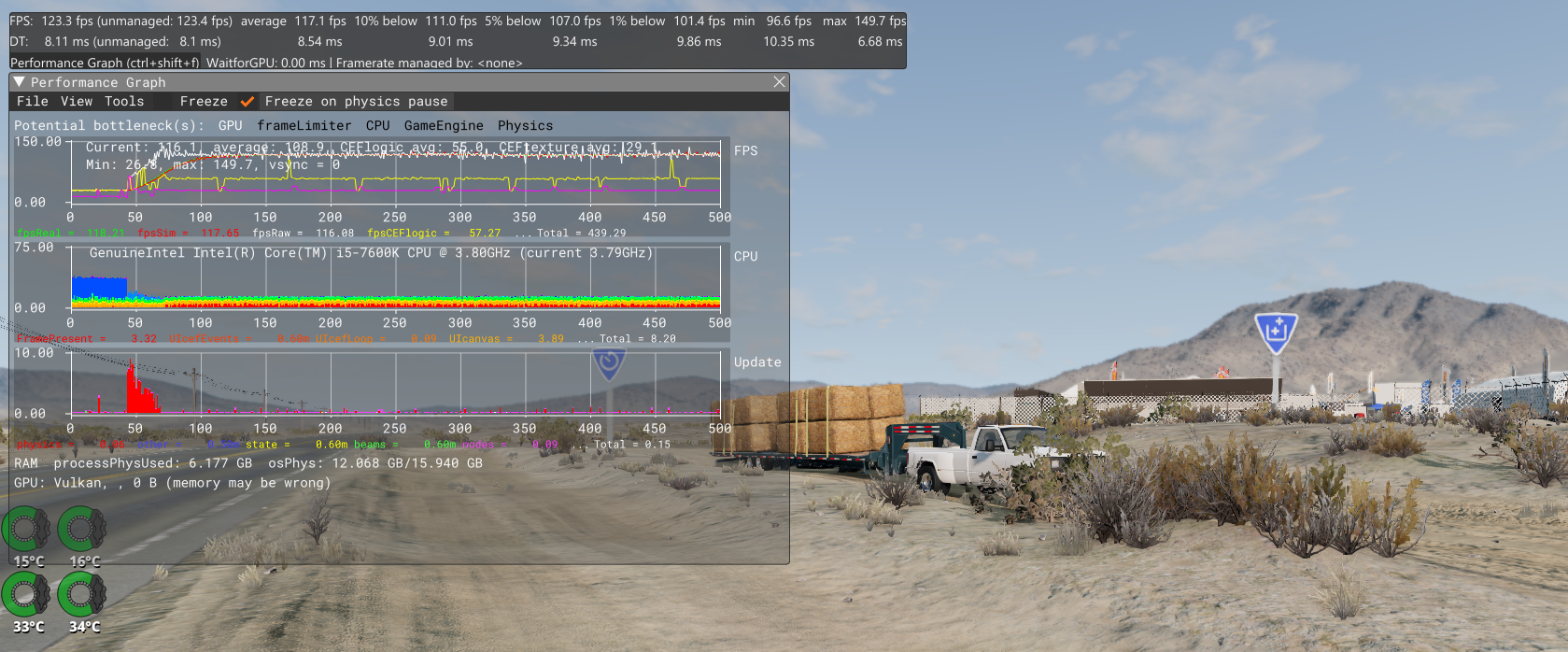Click the blue mission marker over the building
Screen dimensions: 1568x652
[x=1276, y=333]
